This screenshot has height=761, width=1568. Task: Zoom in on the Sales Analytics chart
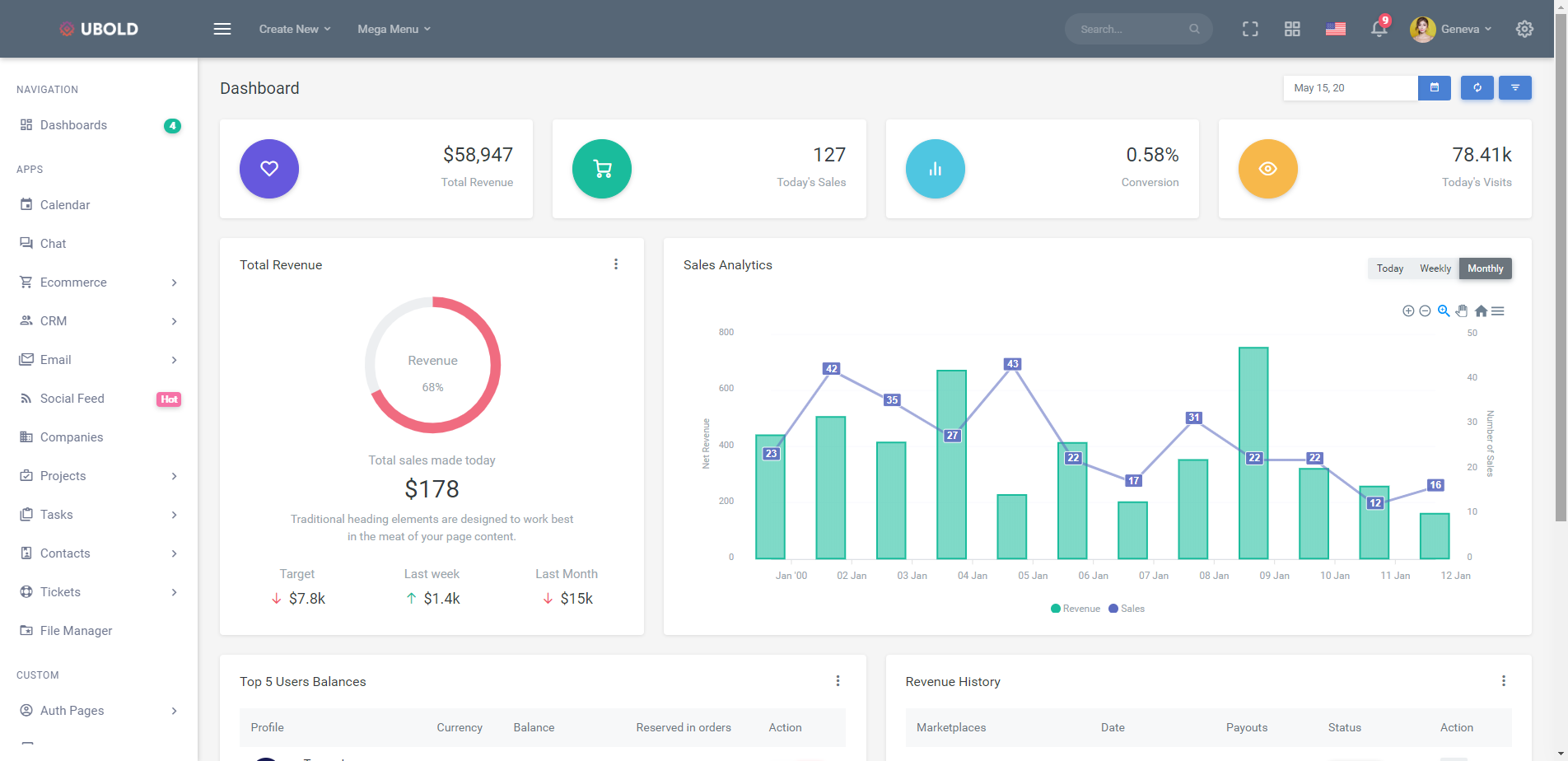[1408, 310]
